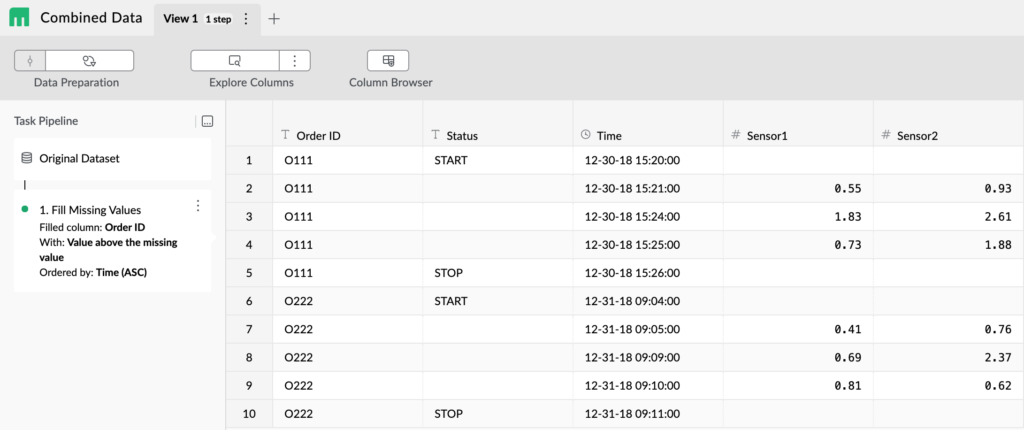Click time cell 12-30-18 15:24:00
This screenshot has height=430, width=1024.
(x=648, y=216)
